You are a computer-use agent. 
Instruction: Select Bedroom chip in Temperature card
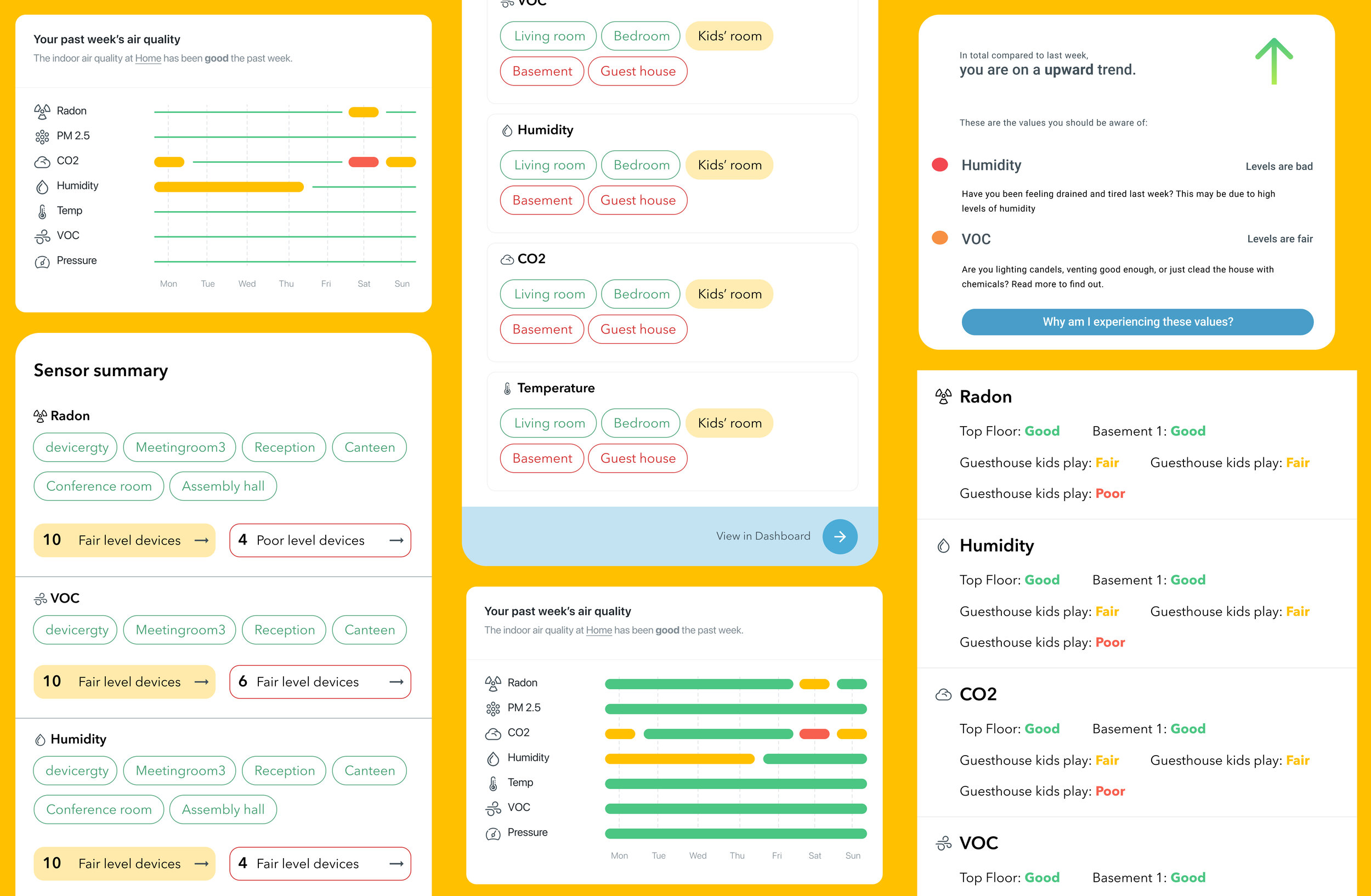point(641,423)
